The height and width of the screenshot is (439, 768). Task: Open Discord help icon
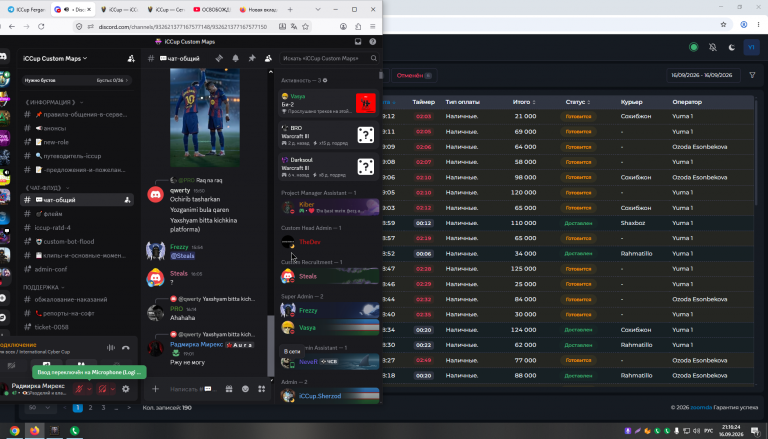[x=373, y=42]
